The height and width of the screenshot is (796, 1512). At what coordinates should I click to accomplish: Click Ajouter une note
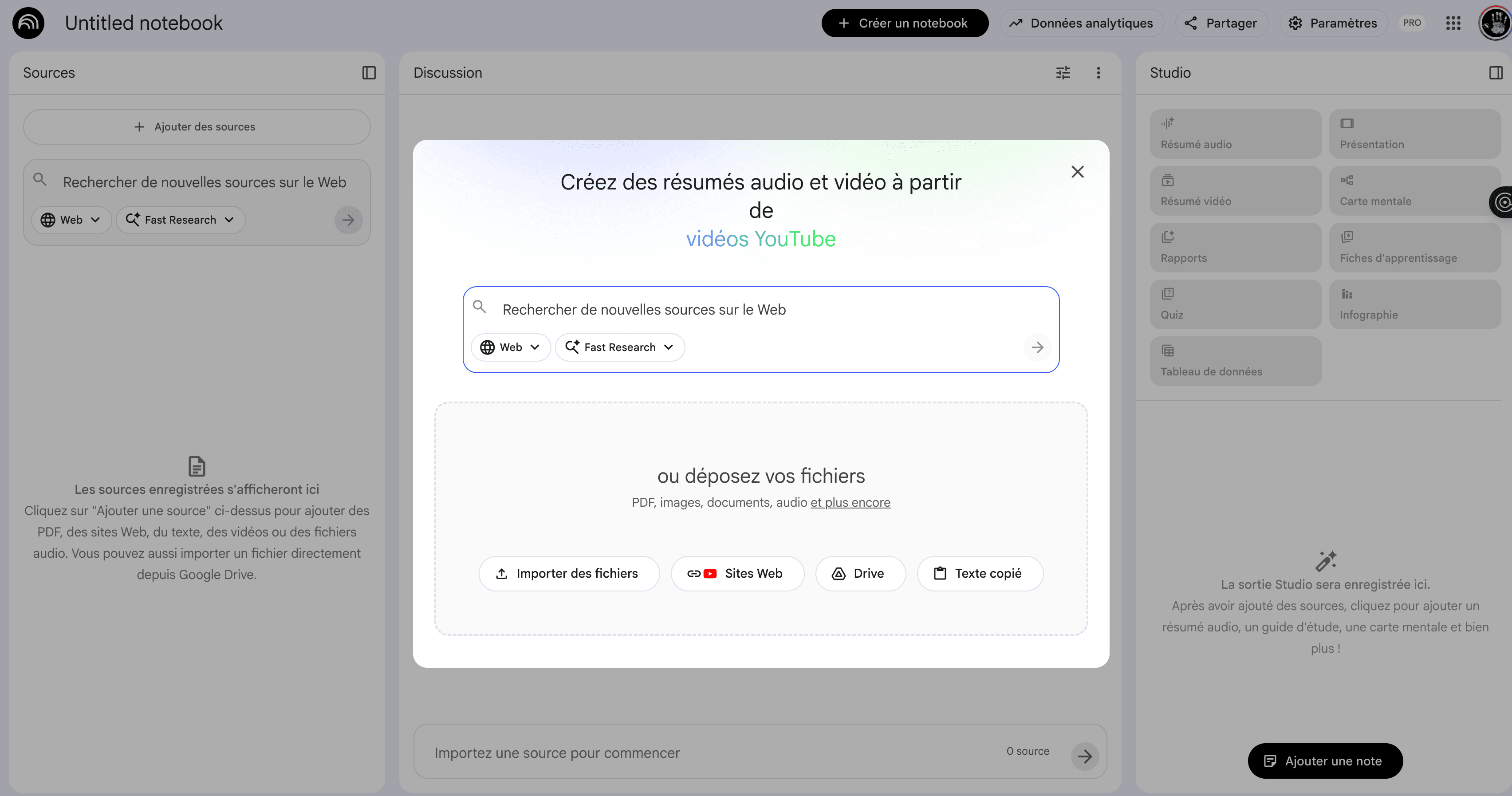click(1325, 760)
